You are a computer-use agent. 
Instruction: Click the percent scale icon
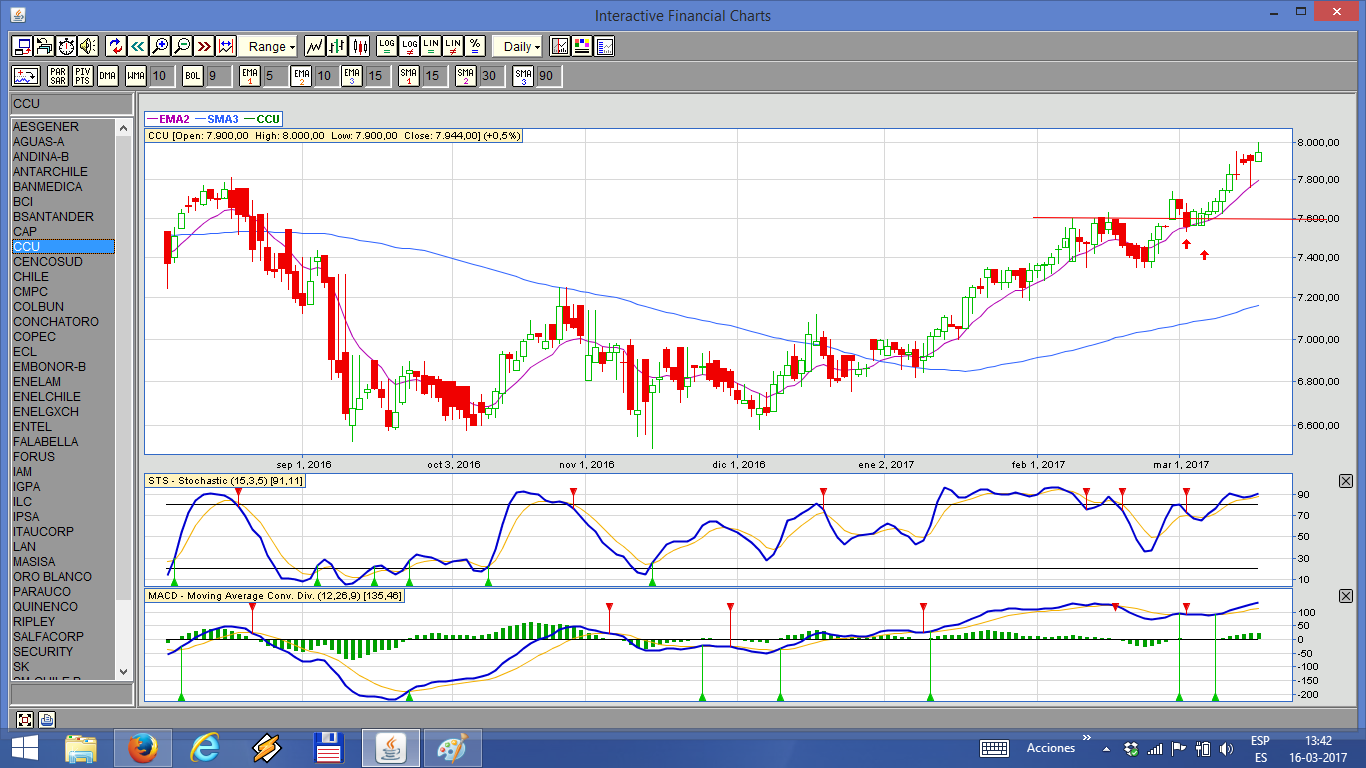475,46
